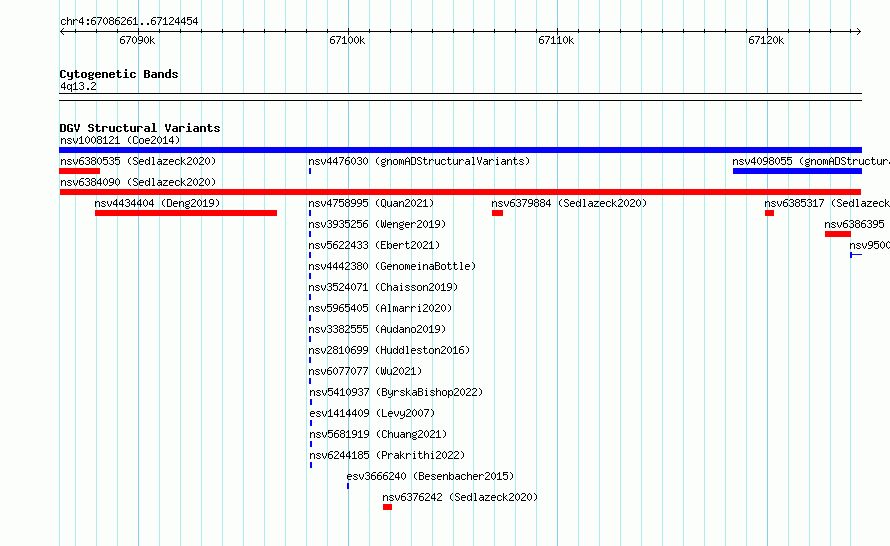
Task: Open nsv6376242 (Sedlazeck2020) variant label
Action: [x=460, y=497]
